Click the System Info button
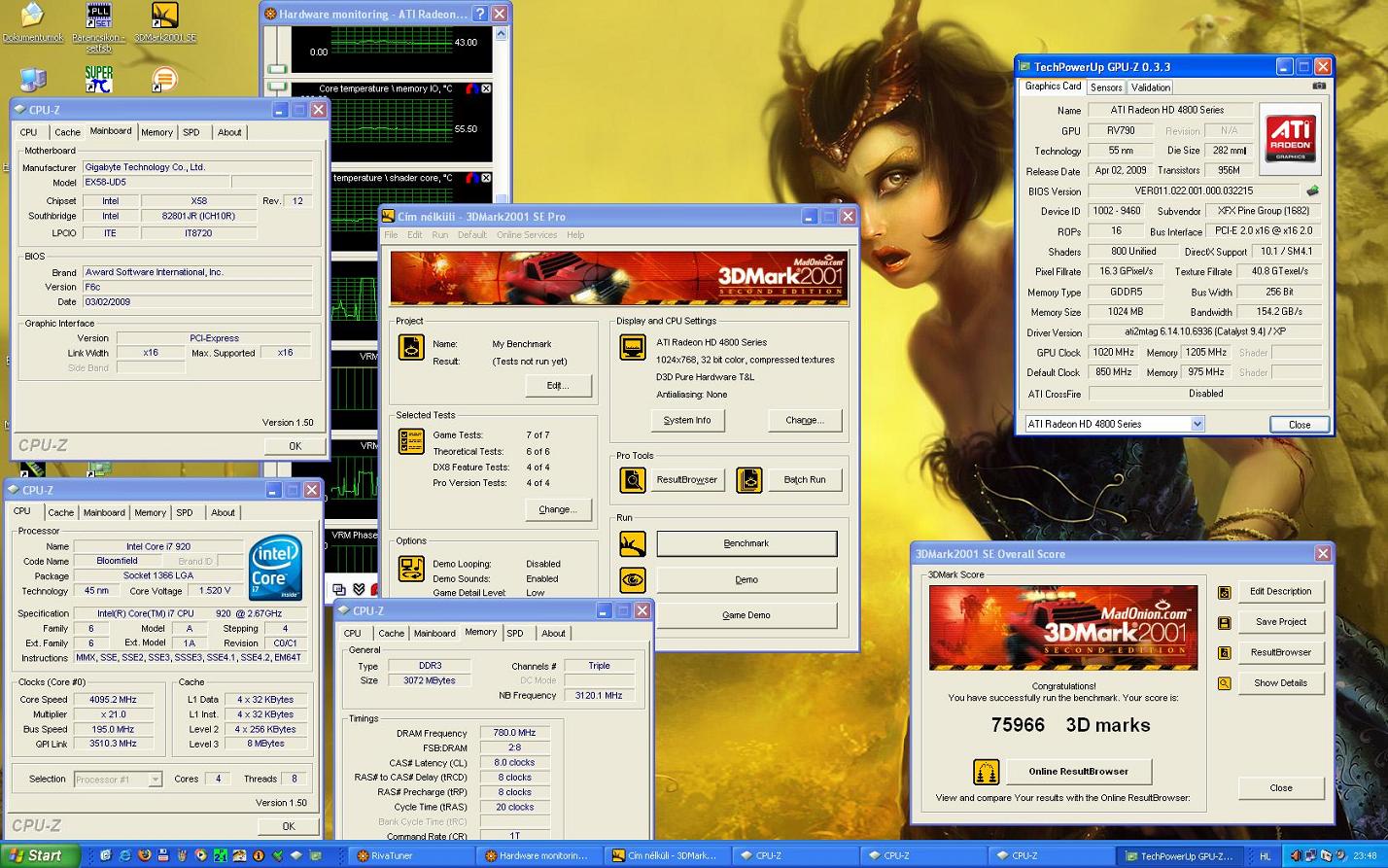Screen dimensions: 1388x868 tap(687, 421)
